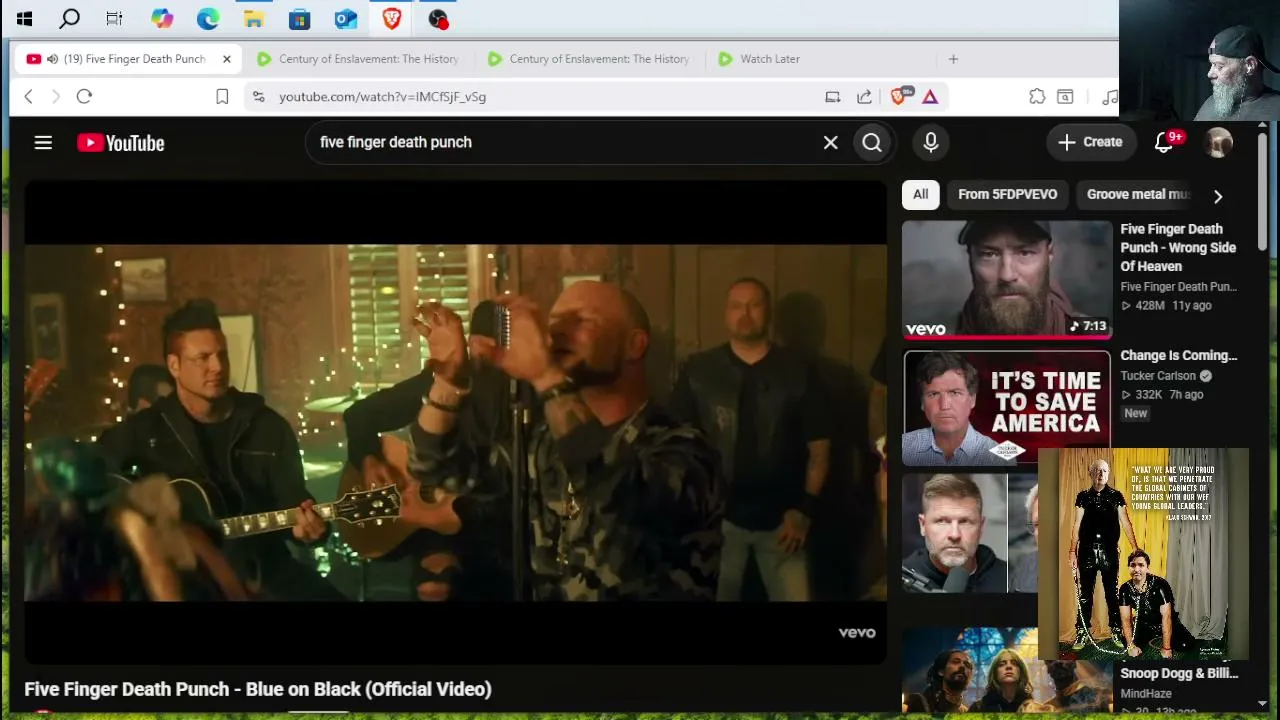
Task: Open File Explorer from the taskbar
Action: (254, 18)
